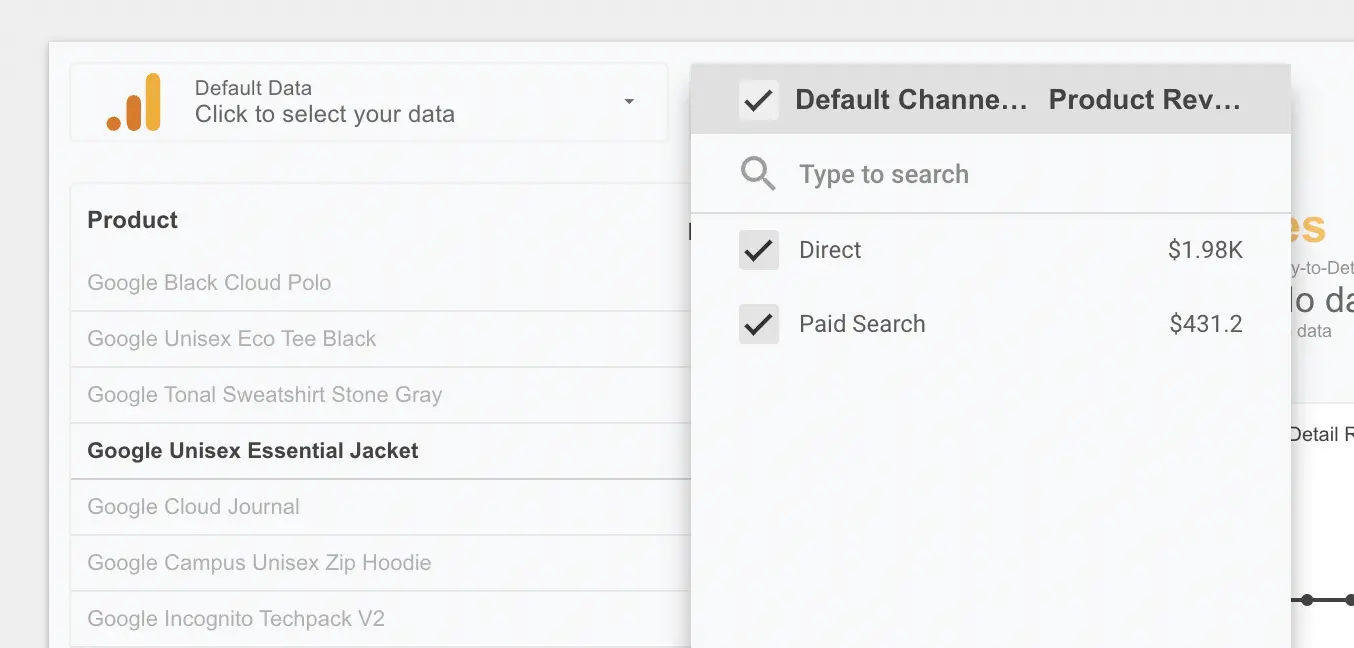Select Google Unisex Essential Jacket row
Screen dimensions: 1354x648
pos(380,451)
